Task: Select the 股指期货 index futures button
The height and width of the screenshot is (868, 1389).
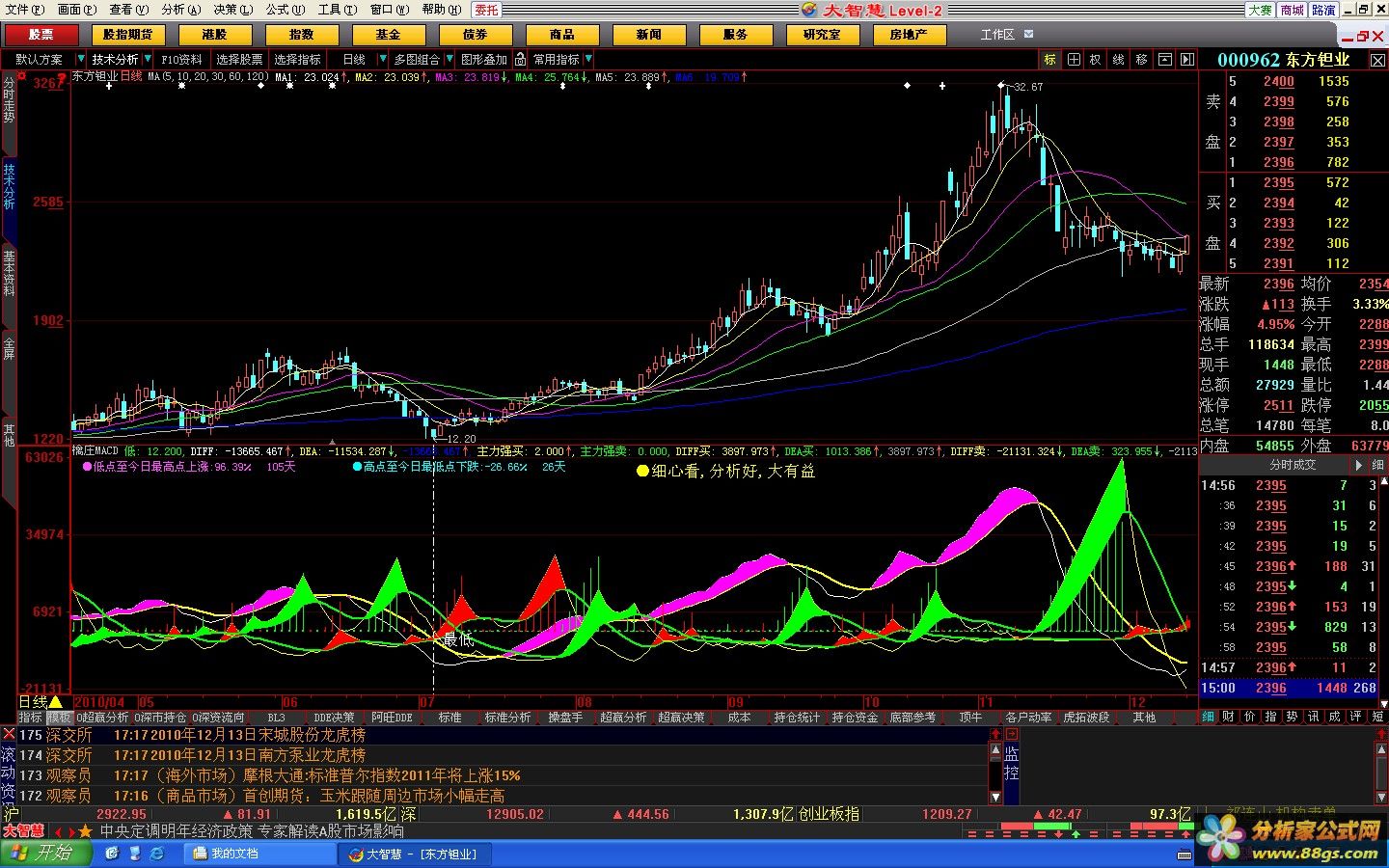Action: [x=127, y=35]
